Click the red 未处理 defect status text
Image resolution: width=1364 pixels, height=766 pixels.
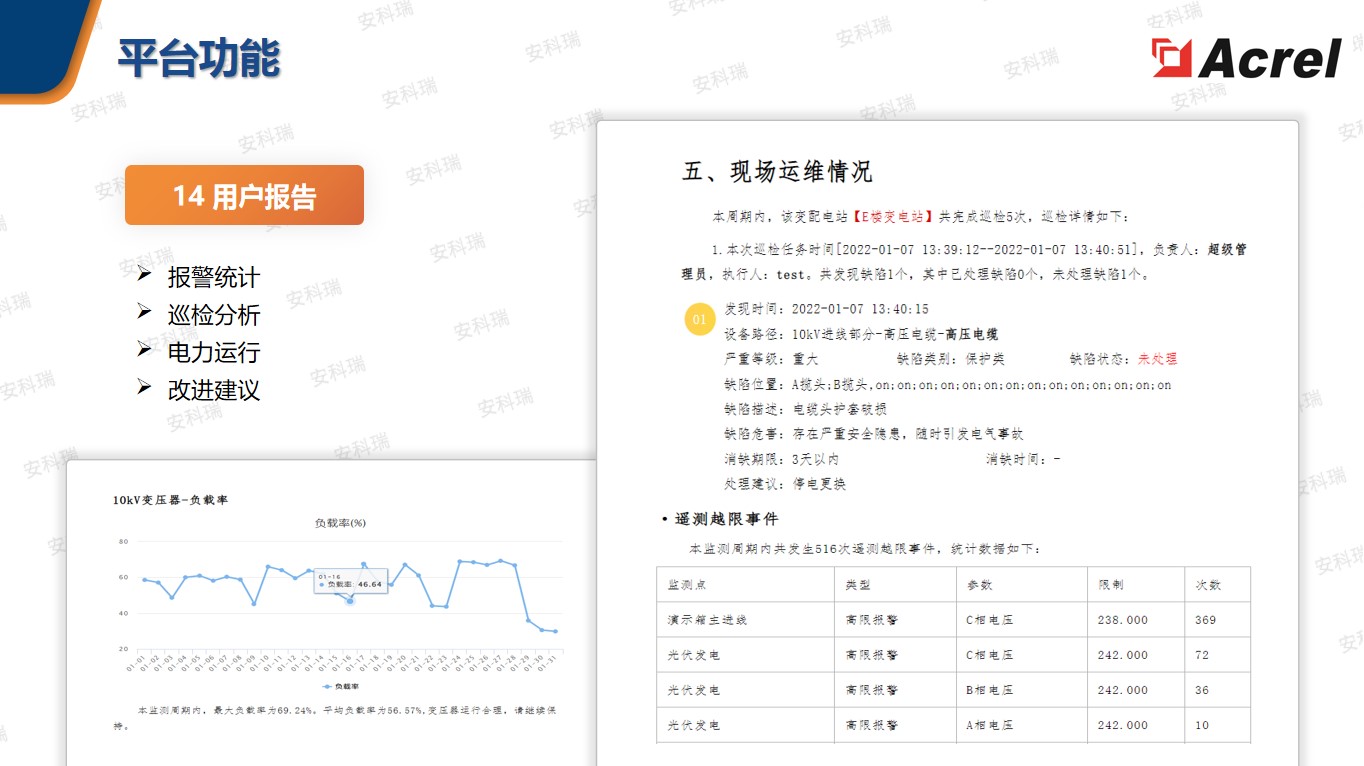[1157, 359]
